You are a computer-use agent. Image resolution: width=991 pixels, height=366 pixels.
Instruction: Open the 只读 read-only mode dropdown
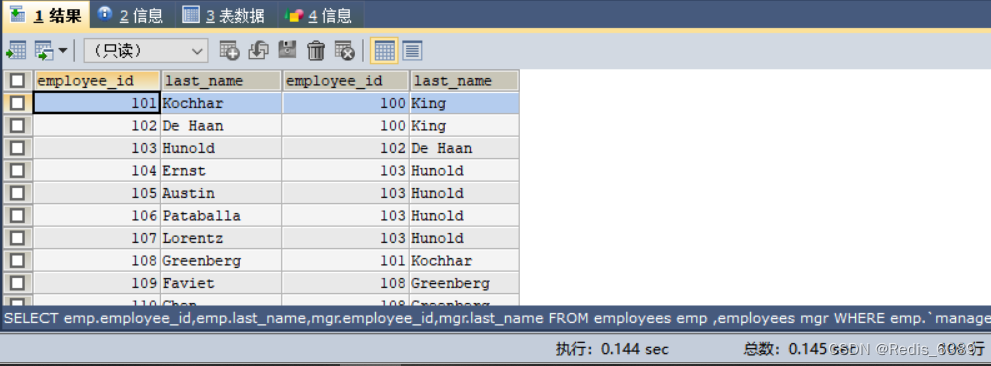click(146, 51)
